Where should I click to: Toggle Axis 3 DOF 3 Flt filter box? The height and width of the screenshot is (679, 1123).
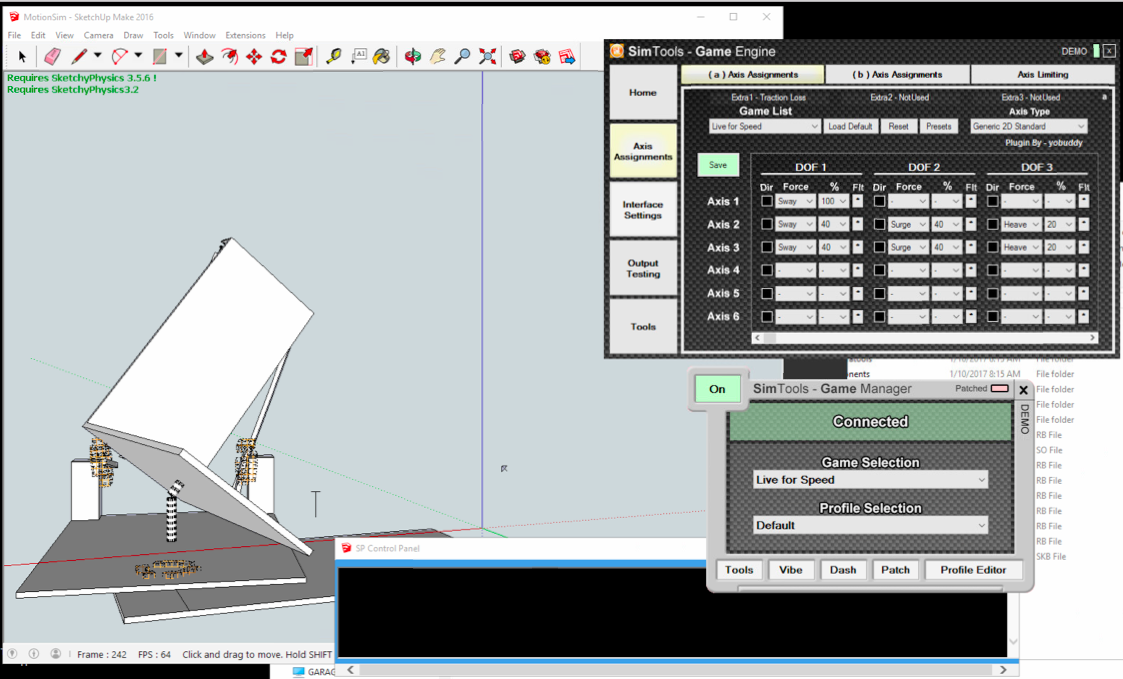(x=1084, y=247)
